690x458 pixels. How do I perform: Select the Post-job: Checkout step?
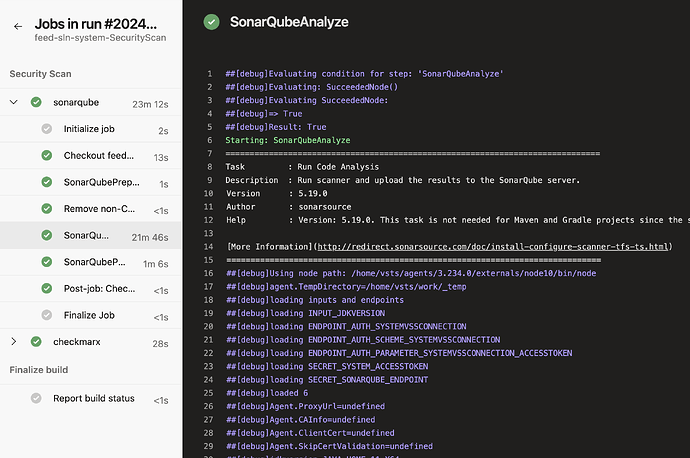coord(99,289)
